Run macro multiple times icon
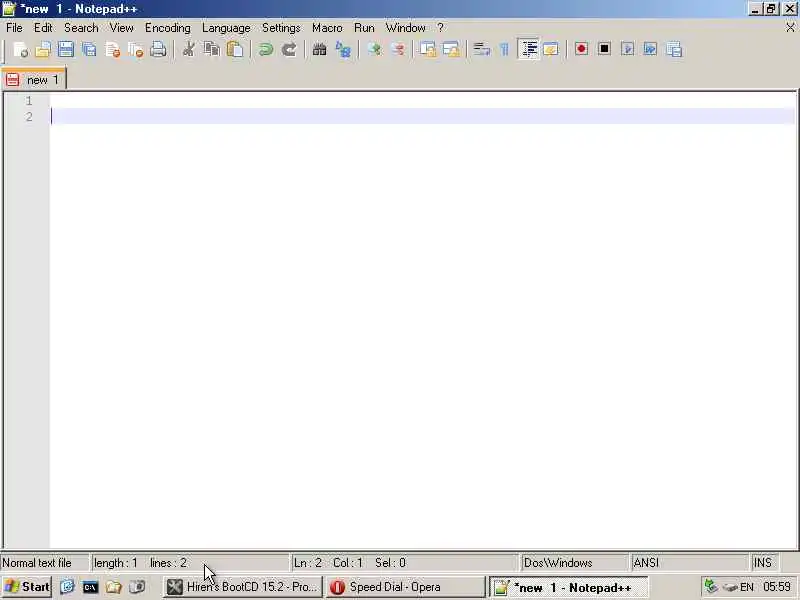Image resolution: width=800 pixels, height=600 pixels. [651, 49]
